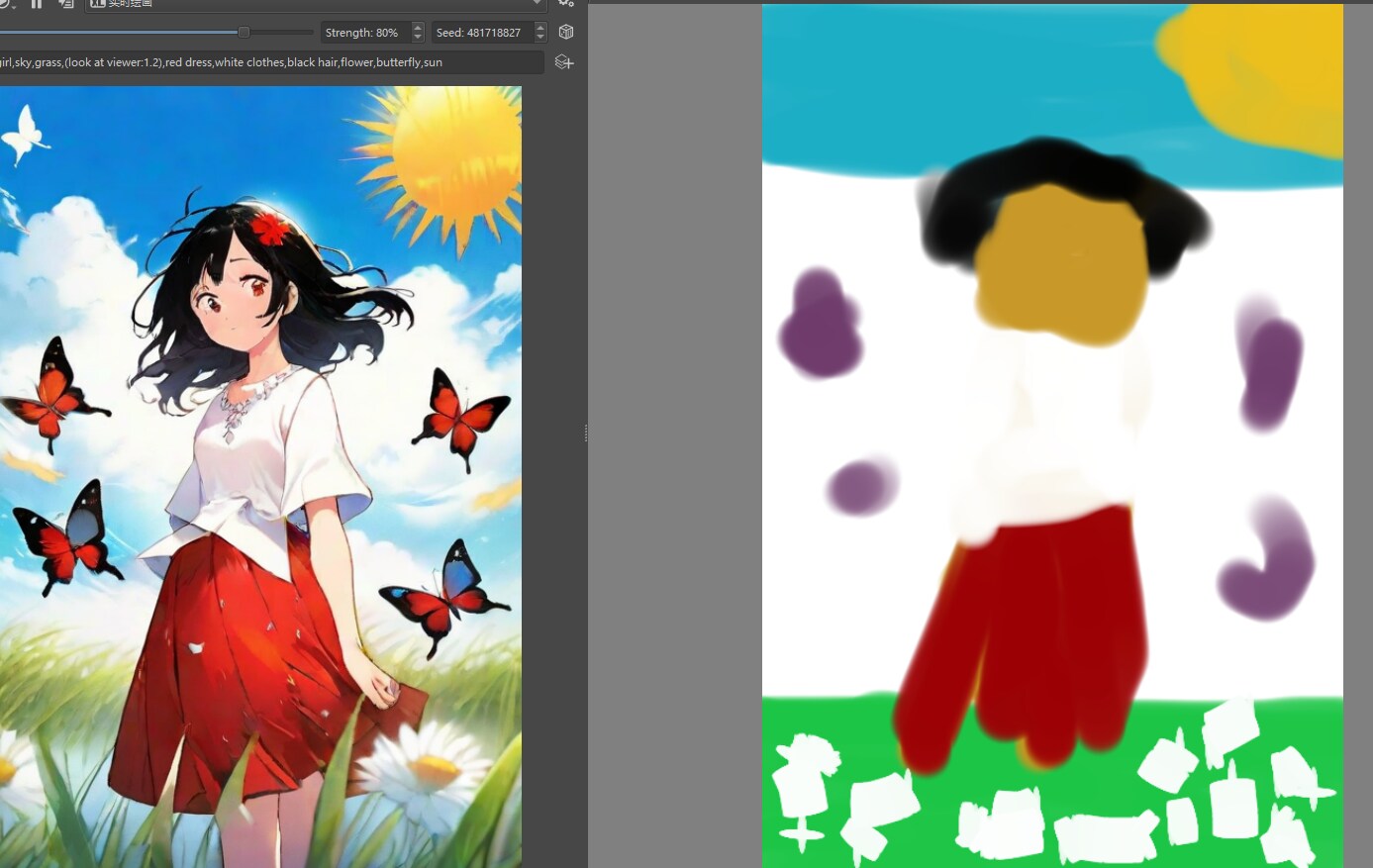The image size is (1373, 868).
Task: Click into the Seed value field
Action: [x=479, y=33]
